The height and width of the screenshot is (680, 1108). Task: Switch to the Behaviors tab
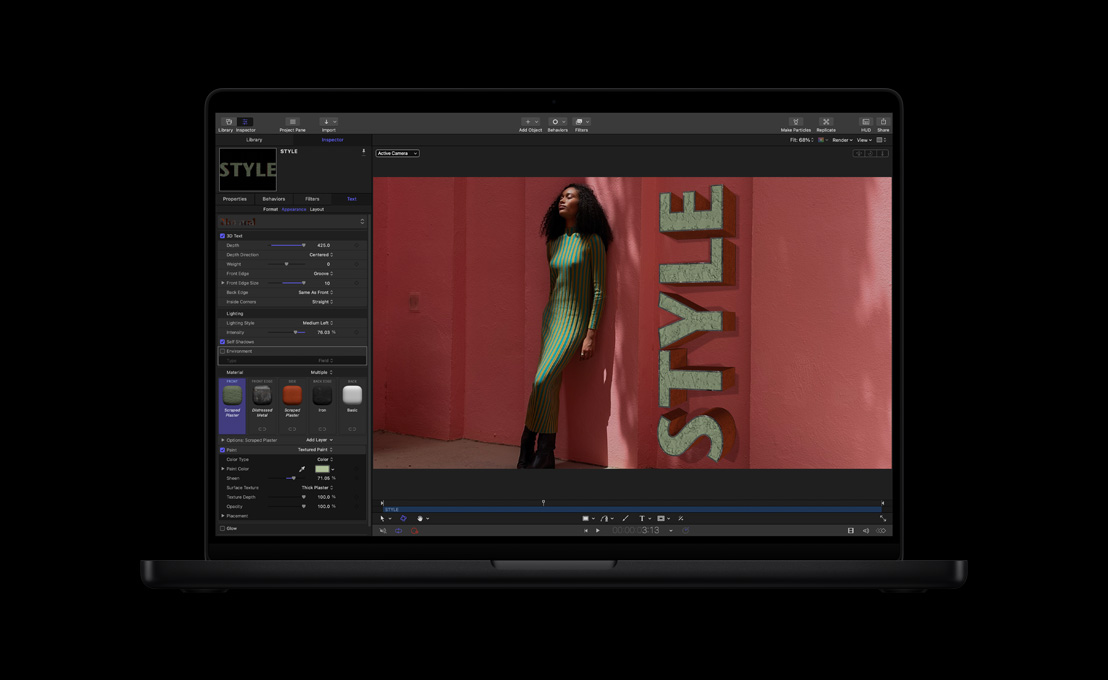[274, 199]
